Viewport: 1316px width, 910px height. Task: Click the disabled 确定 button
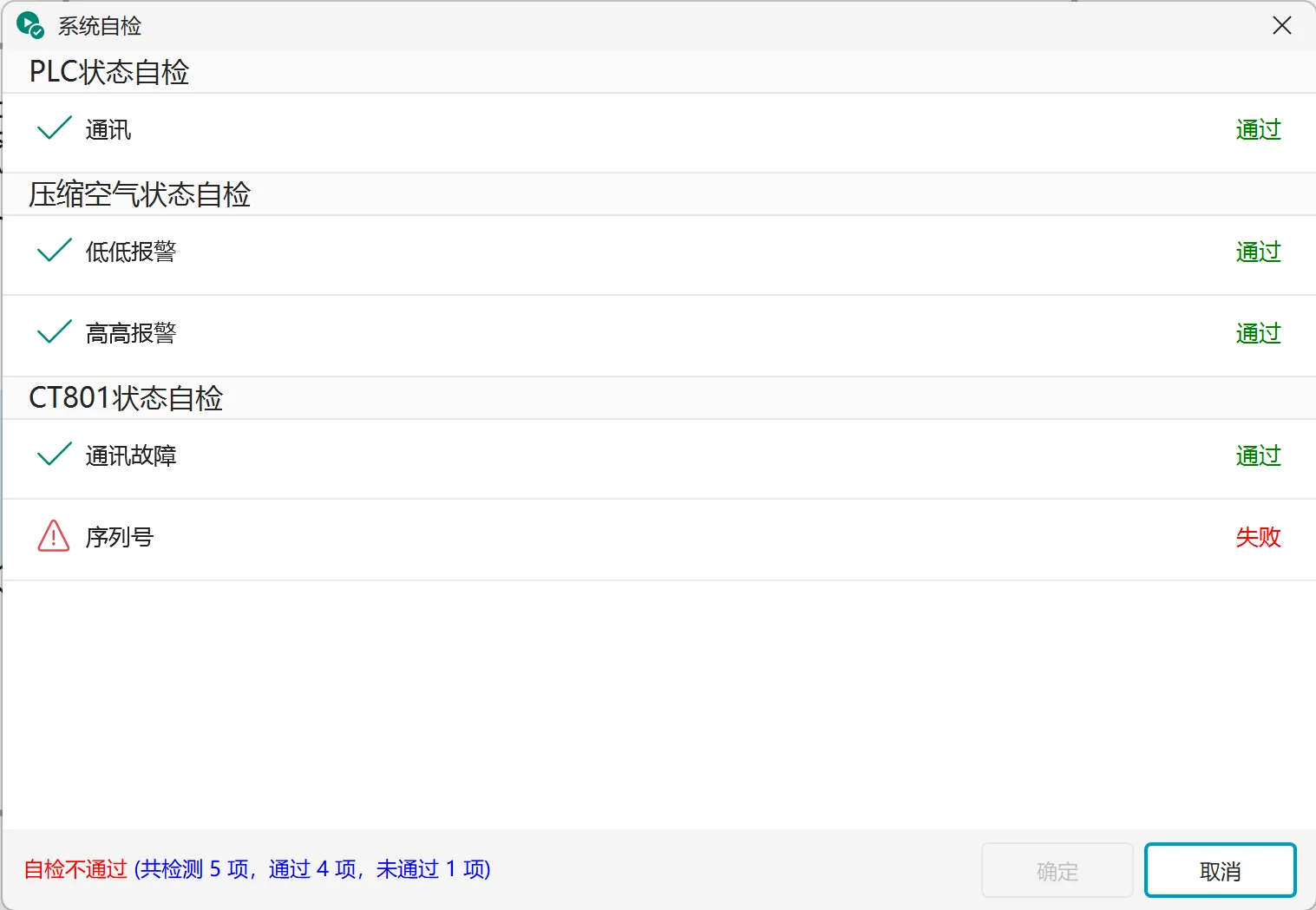(x=1057, y=870)
